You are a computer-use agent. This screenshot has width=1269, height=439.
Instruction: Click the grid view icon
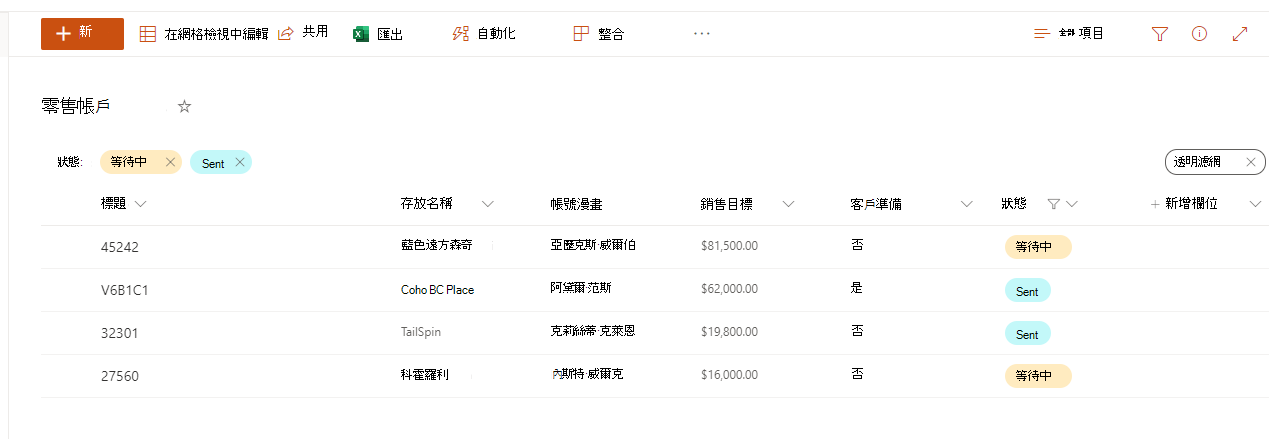click(x=147, y=34)
